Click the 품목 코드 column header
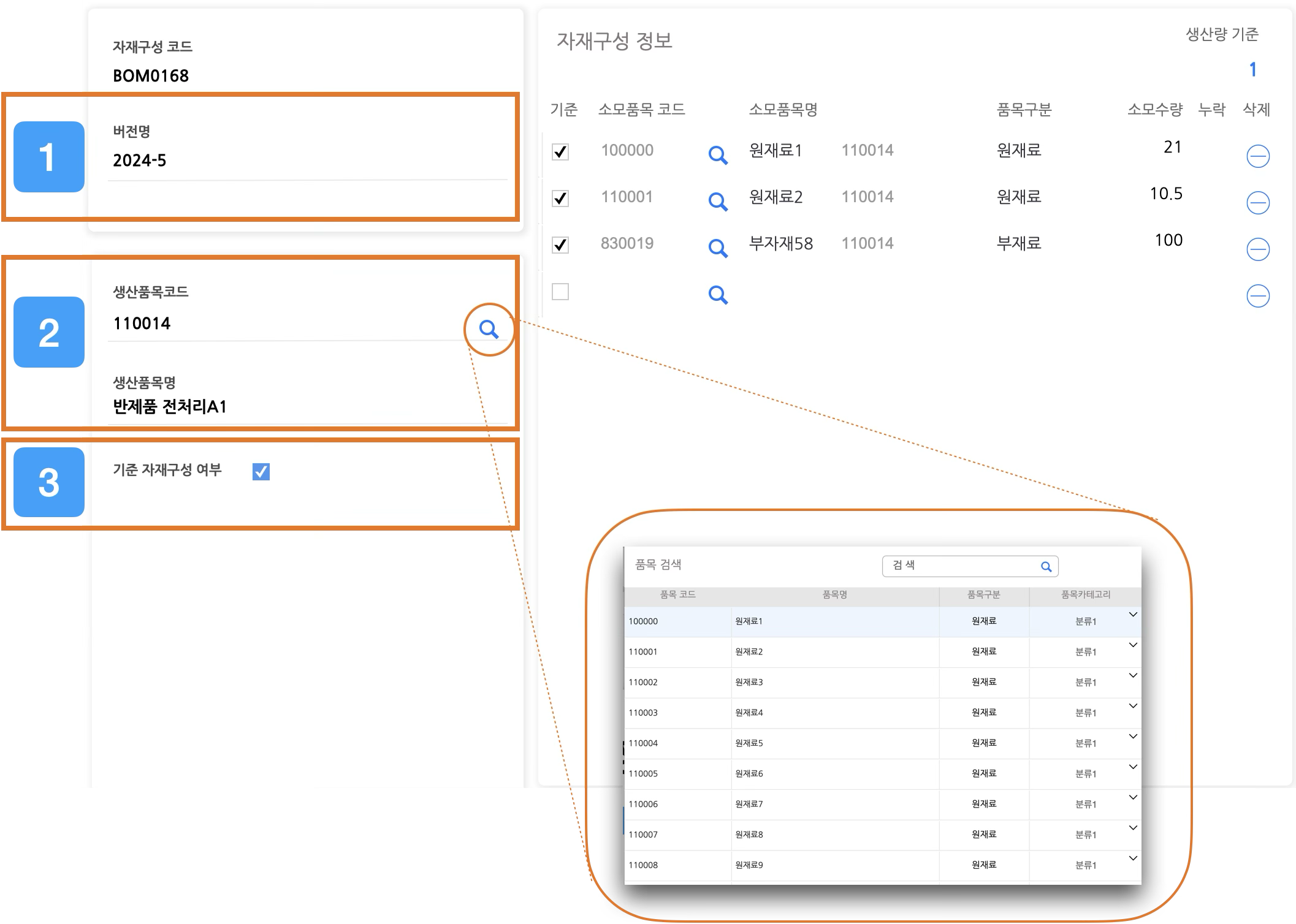Screen dimensions: 1296x924 [x=677, y=595]
